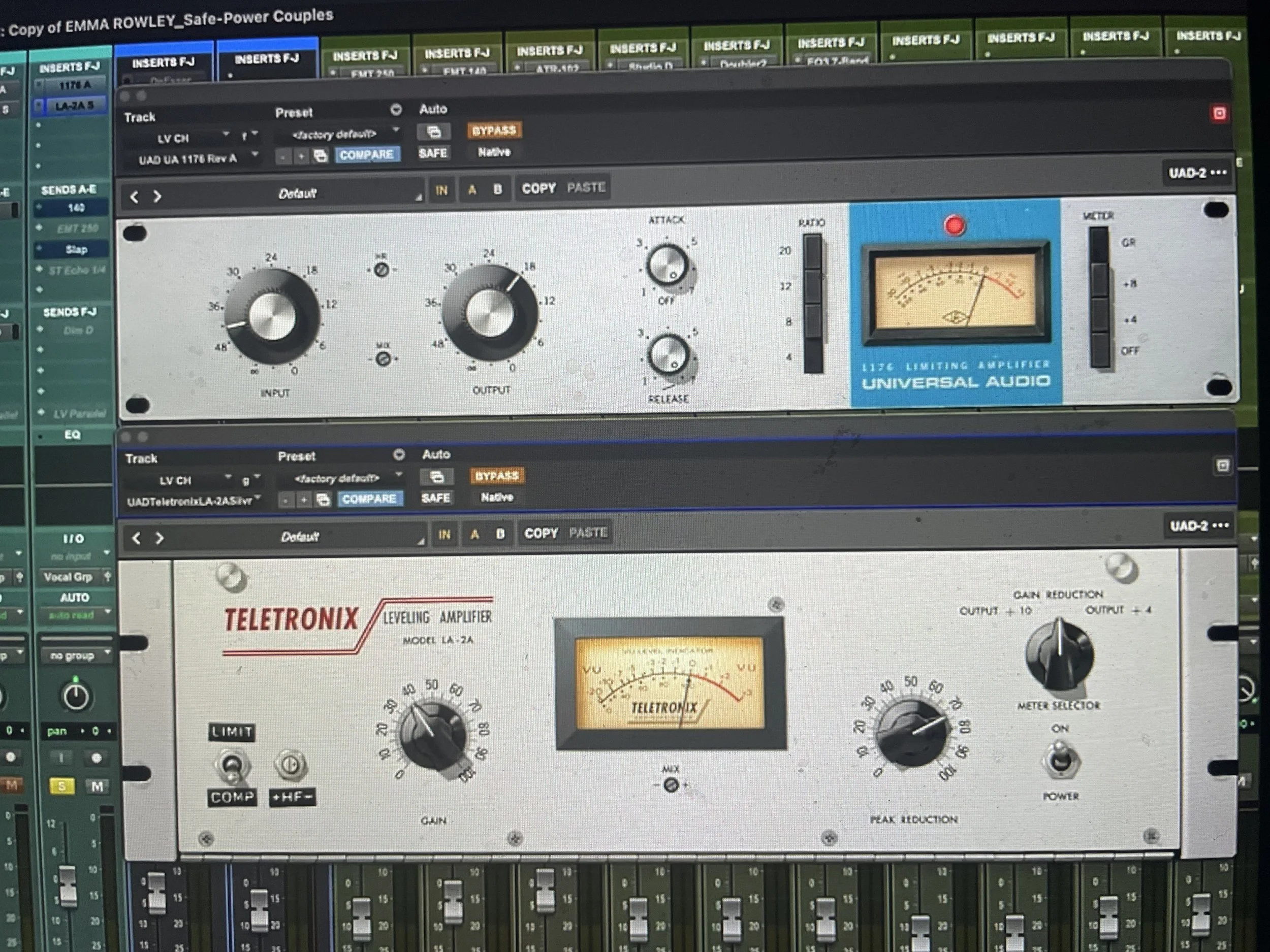Click the MIX screw on the 1176
This screenshot has height=952, width=1270.
(x=383, y=359)
